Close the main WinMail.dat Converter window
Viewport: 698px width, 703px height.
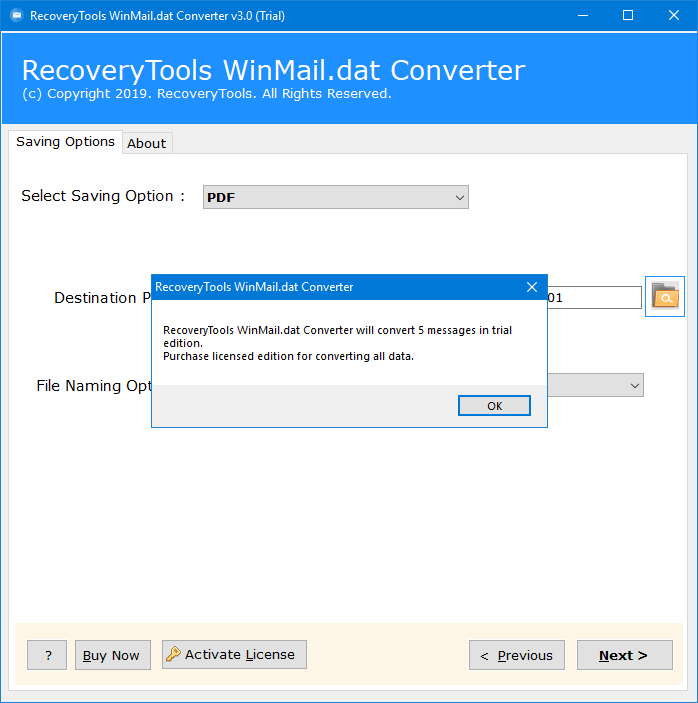[674, 16]
